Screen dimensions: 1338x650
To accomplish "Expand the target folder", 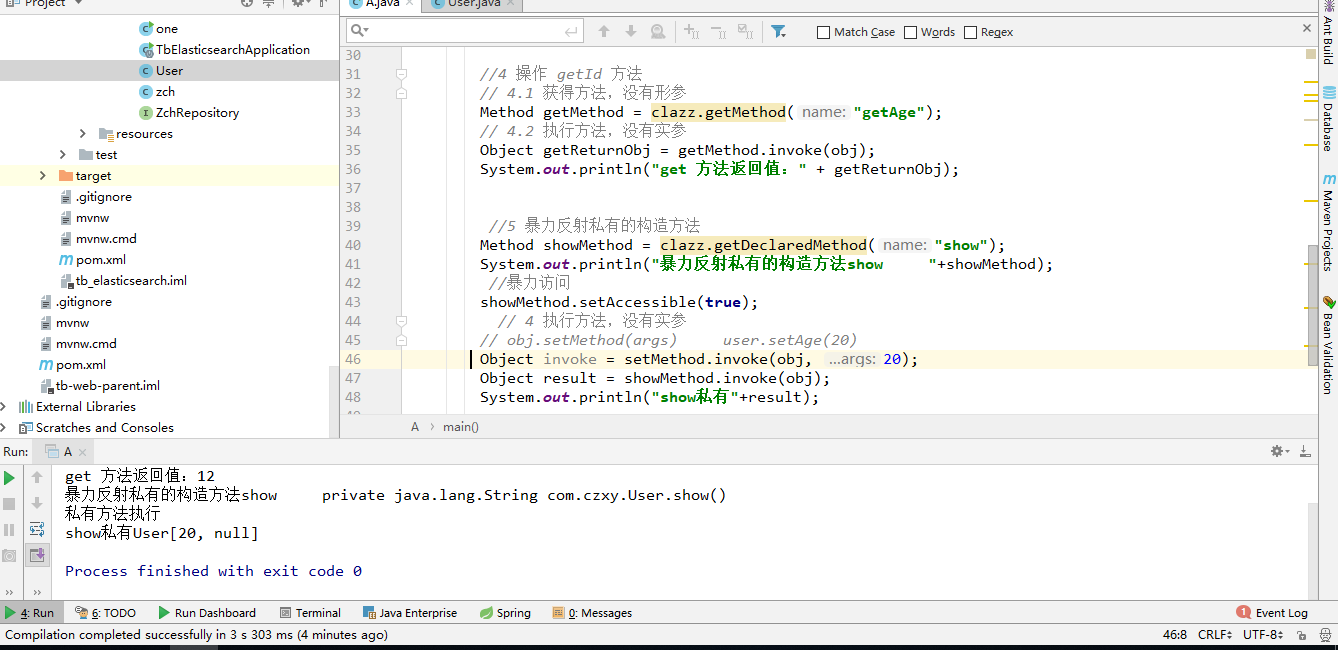I will tap(43, 176).
